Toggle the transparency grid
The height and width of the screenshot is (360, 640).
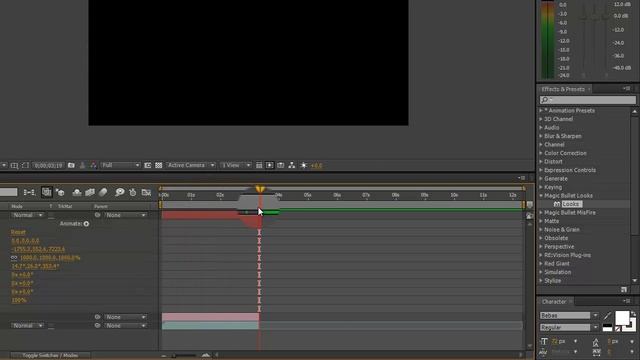(x=158, y=165)
